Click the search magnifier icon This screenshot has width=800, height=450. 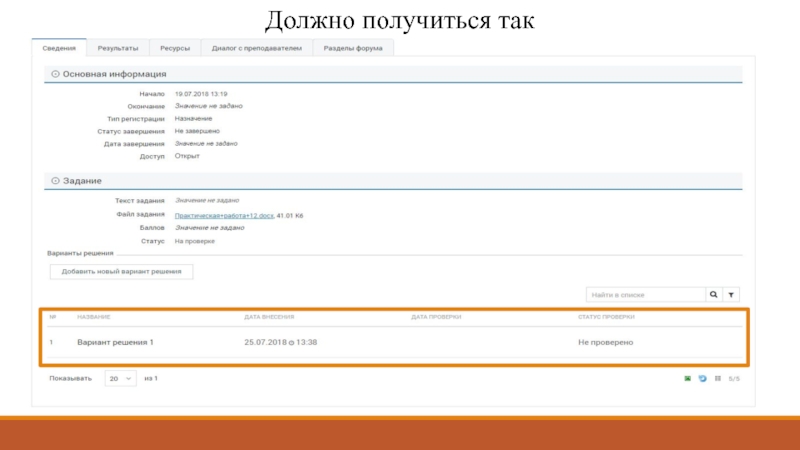713,295
